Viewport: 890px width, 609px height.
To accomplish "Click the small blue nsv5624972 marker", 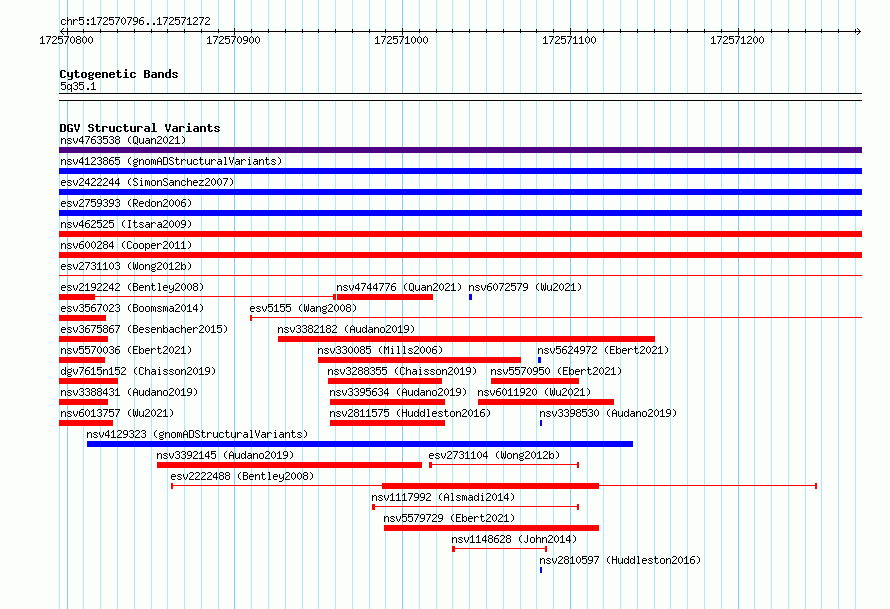I will pyautogui.click(x=539, y=360).
